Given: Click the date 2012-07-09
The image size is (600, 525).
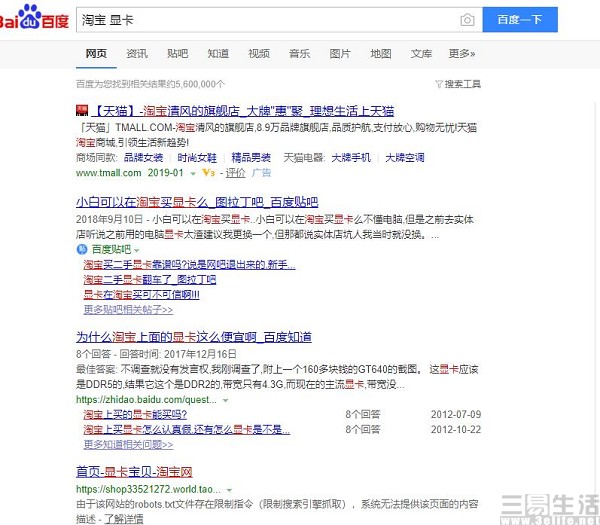Looking at the screenshot, I should click(x=456, y=415).
